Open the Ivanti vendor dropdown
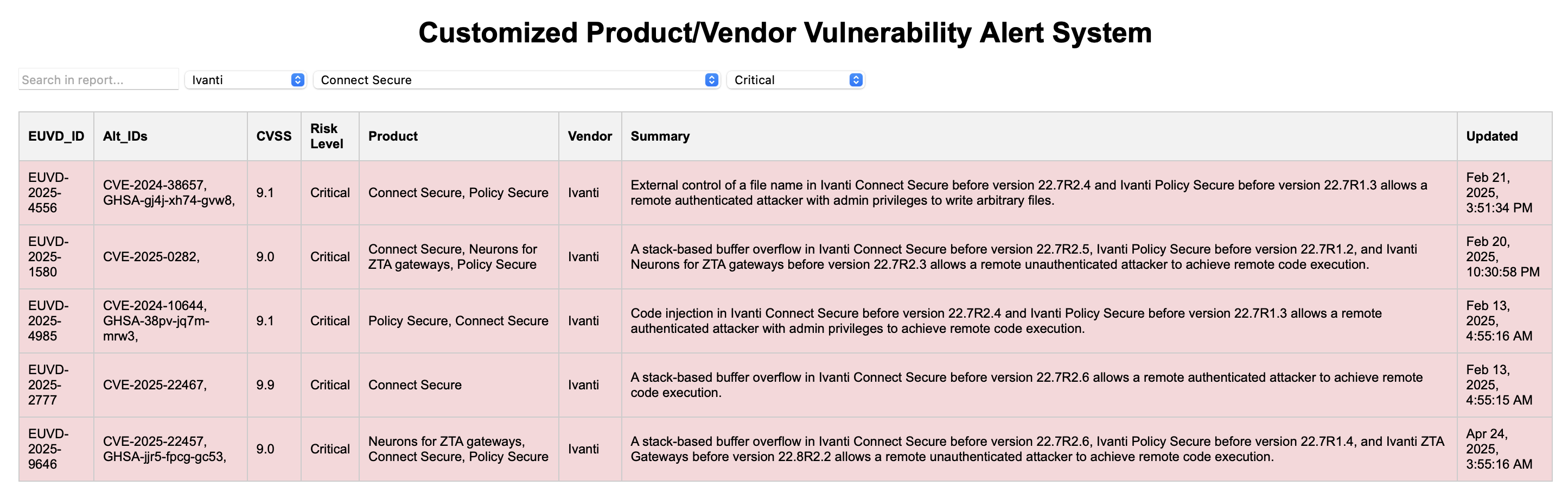Viewport: 1568px width, 492px height. click(x=245, y=80)
